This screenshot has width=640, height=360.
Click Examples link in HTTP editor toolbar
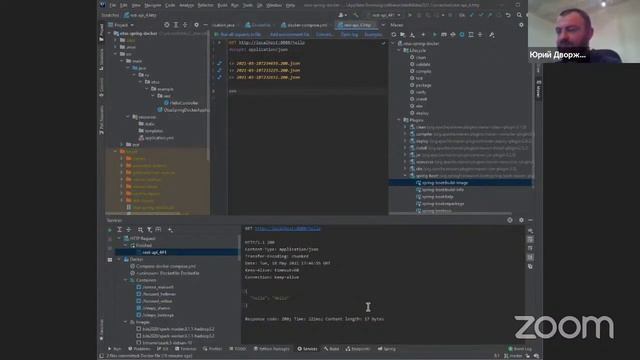coord(373,35)
